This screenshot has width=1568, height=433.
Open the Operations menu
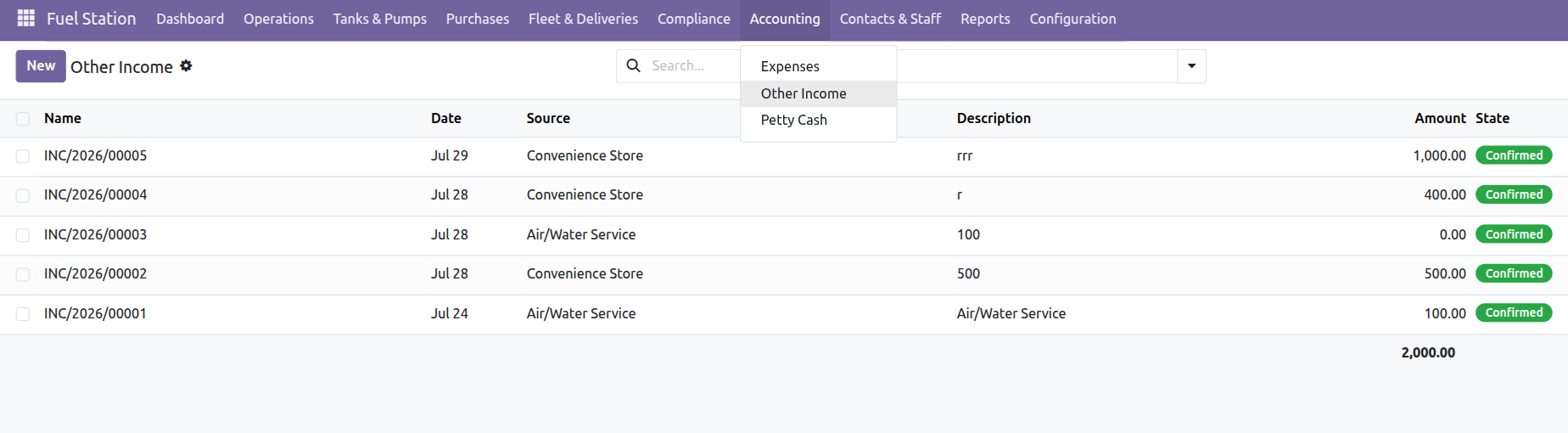click(x=278, y=19)
